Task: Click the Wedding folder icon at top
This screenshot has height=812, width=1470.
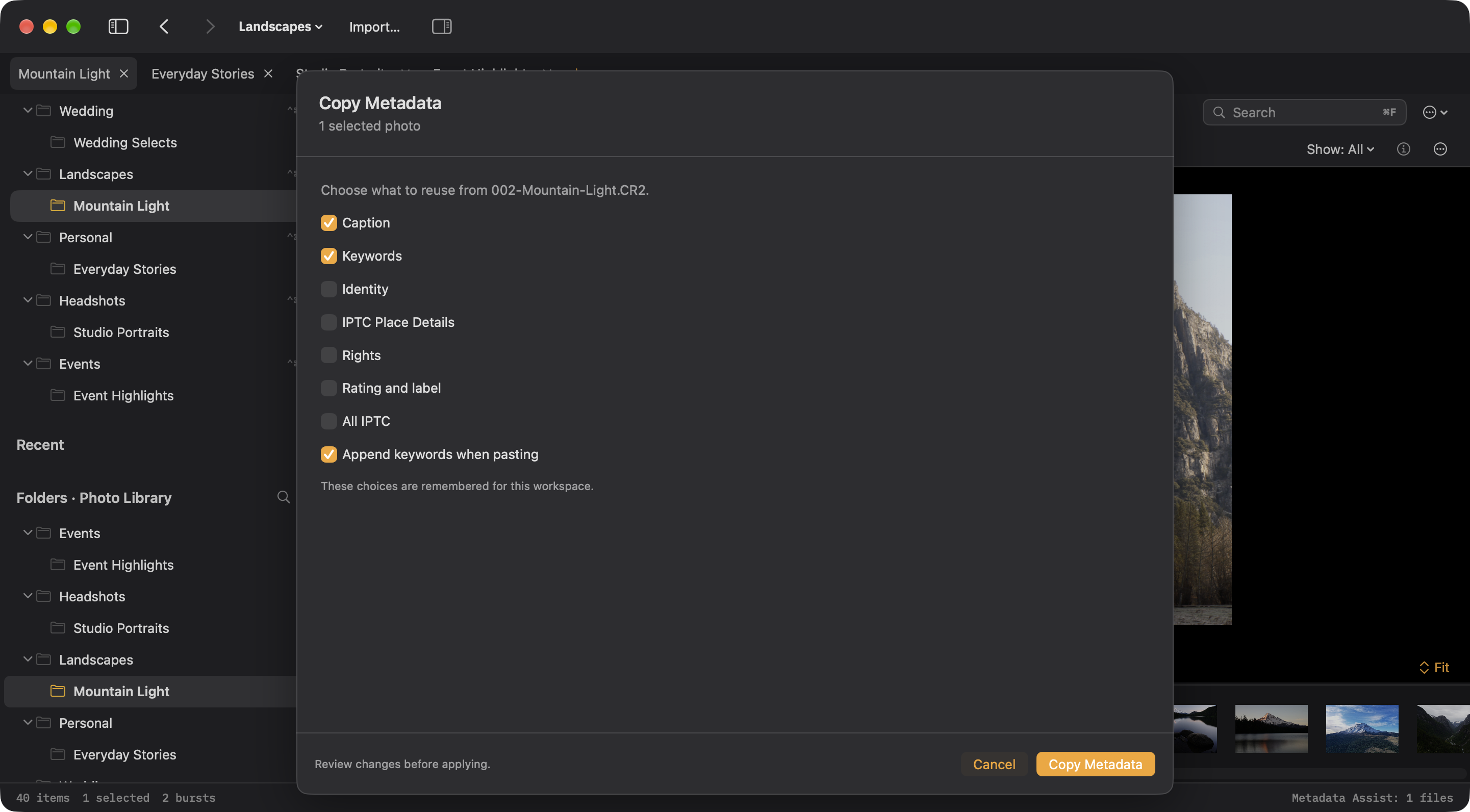Action: coord(44,110)
